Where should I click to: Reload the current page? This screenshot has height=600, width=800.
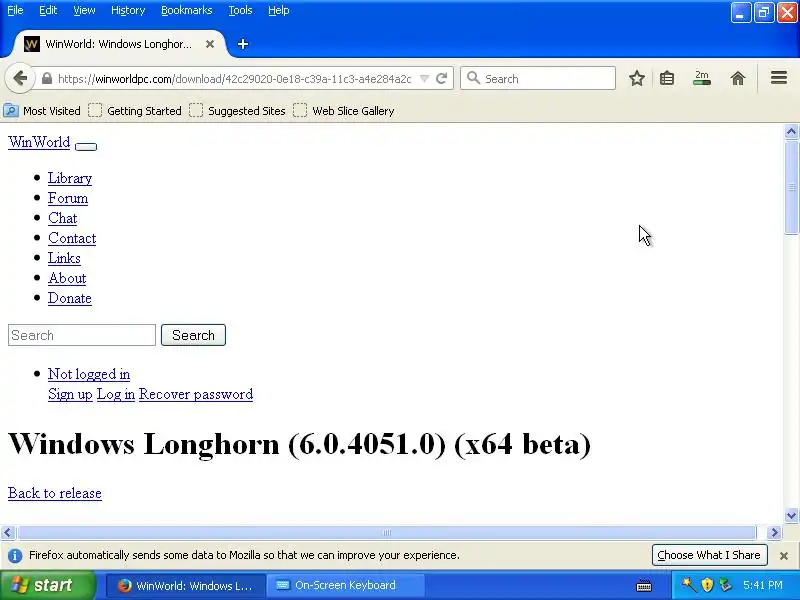click(442, 79)
